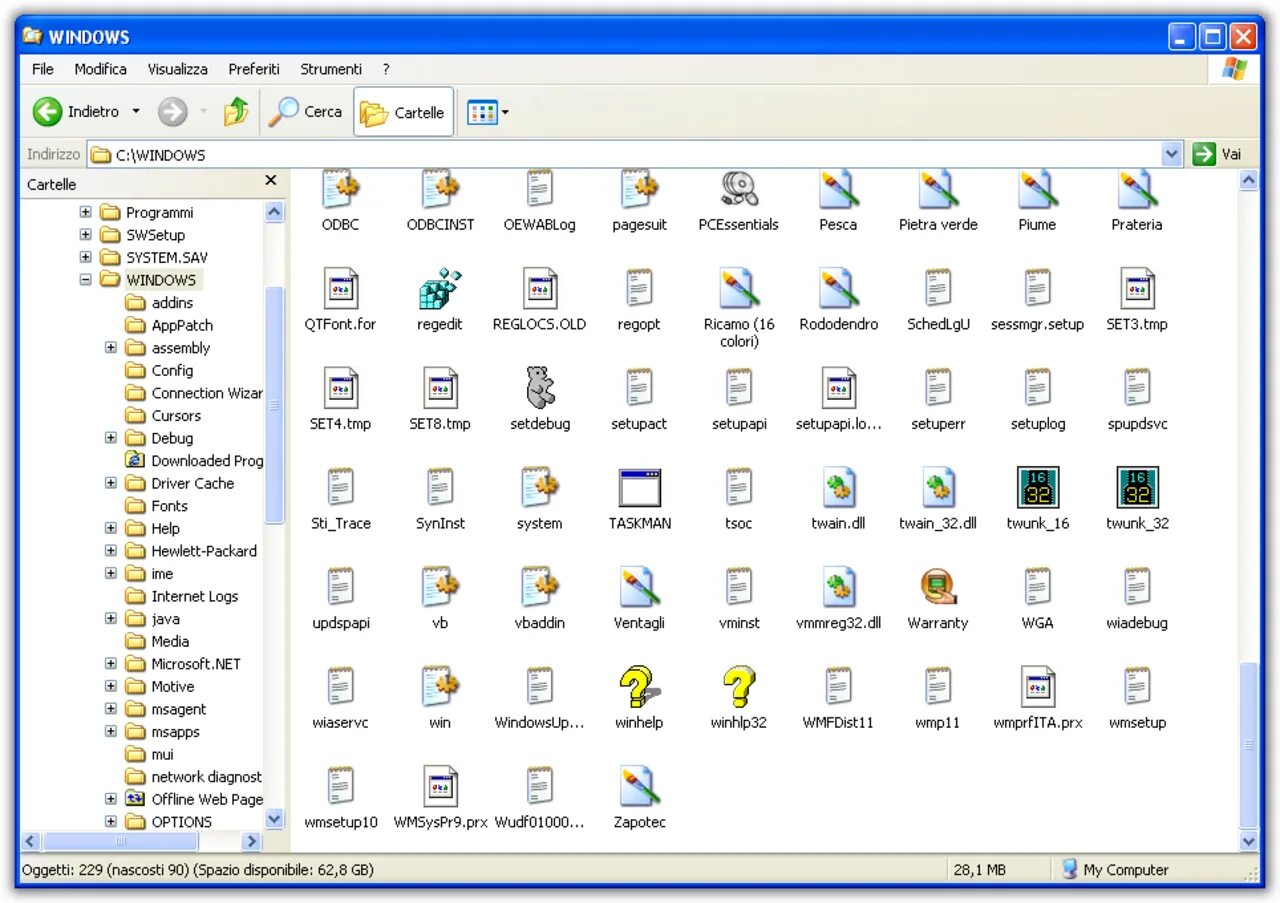Select the wmprfITA.prx file icon
This screenshot has width=1280, height=903.
1038,687
